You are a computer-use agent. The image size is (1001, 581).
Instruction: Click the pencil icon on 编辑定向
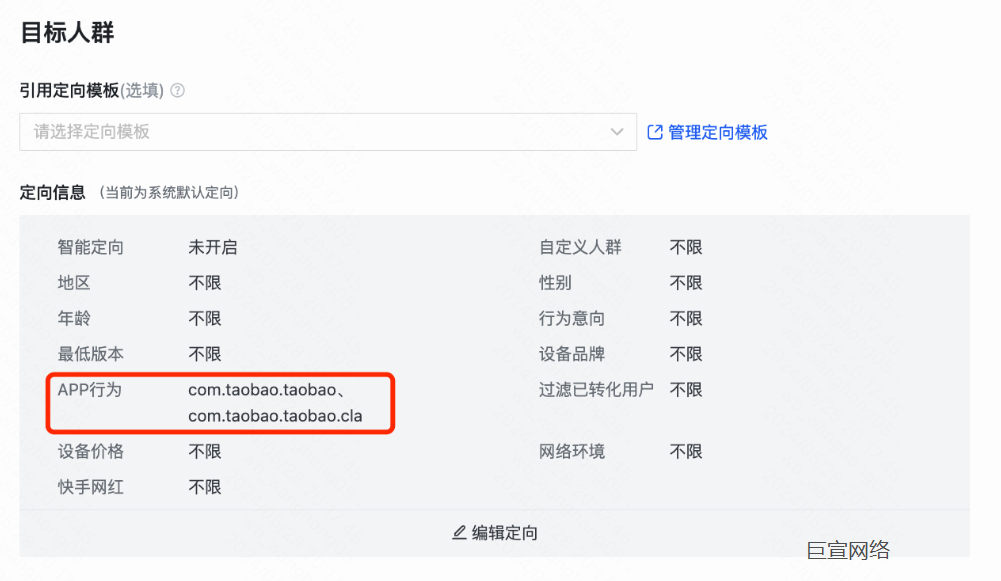pyautogui.click(x=458, y=533)
